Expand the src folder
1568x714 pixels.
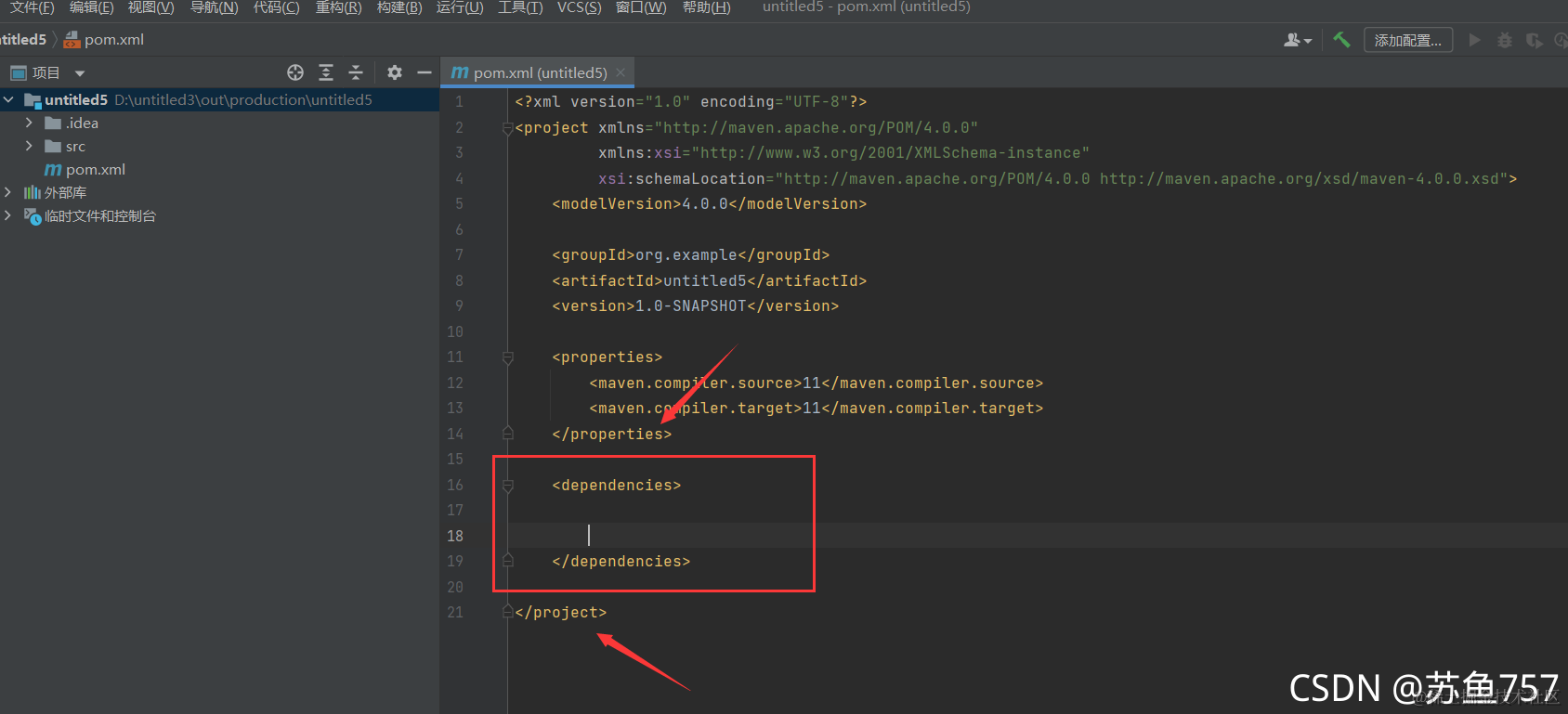[29, 146]
